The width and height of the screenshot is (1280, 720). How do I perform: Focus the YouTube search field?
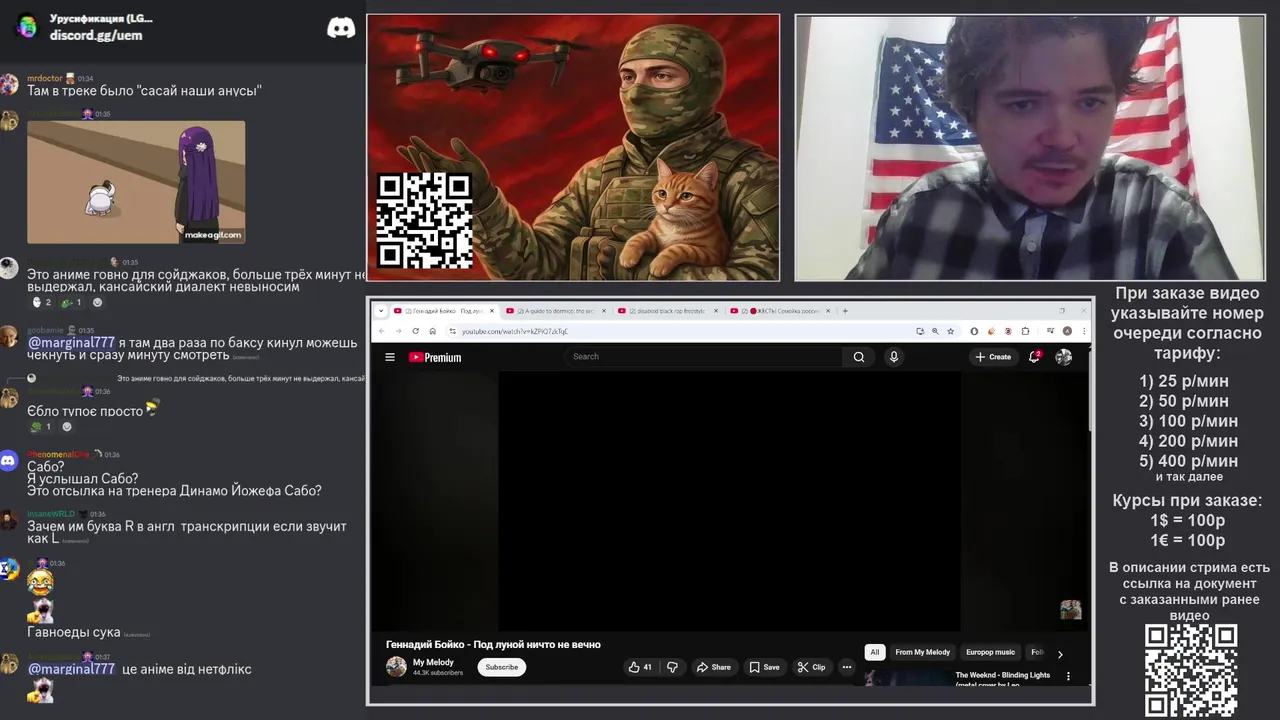[x=705, y=357]
